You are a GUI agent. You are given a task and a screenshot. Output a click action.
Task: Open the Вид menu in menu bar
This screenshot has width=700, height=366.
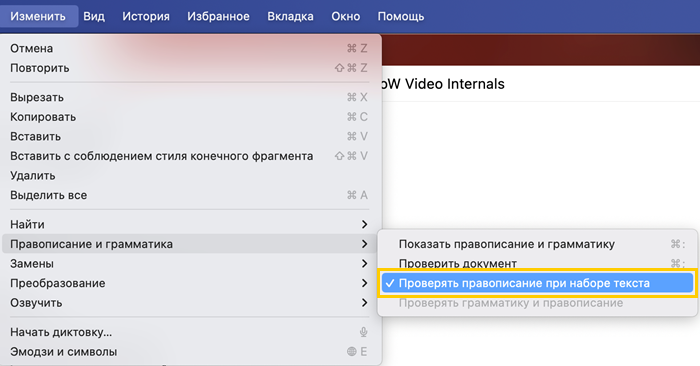pyautogui.click(x=94, y=17)
